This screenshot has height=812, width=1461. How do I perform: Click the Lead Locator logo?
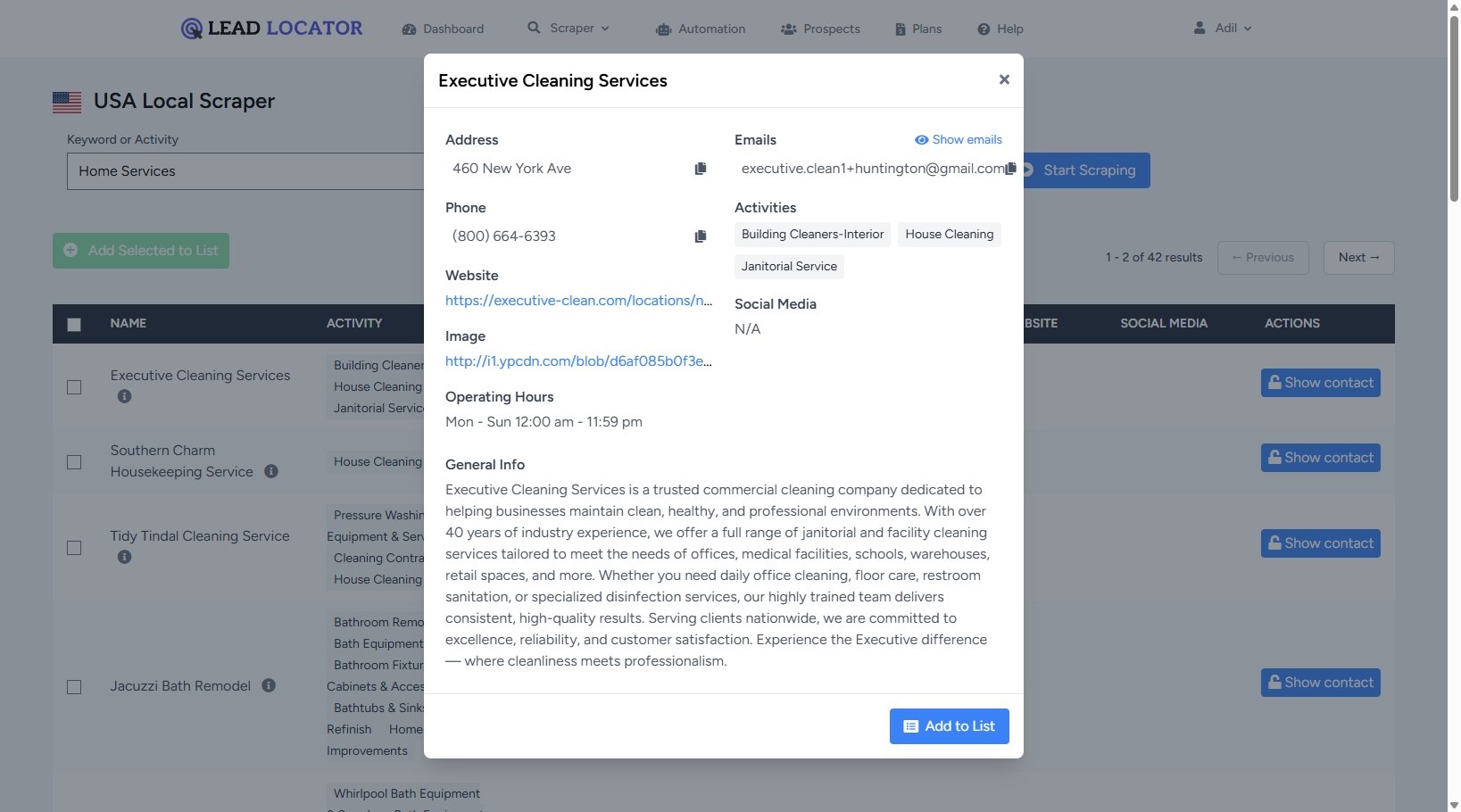pos(272,29)
